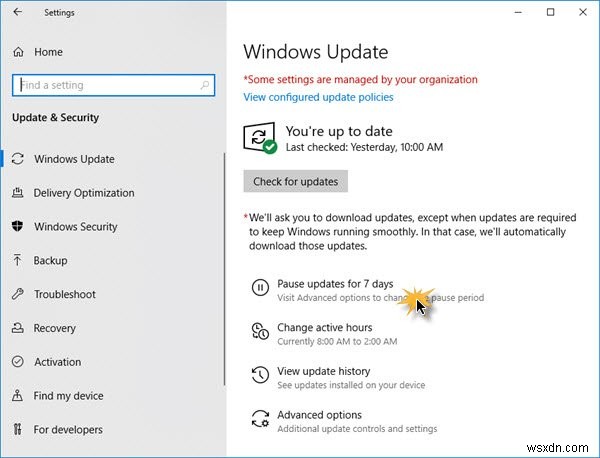Click Pause updates for 7 days

coord(335,284)
